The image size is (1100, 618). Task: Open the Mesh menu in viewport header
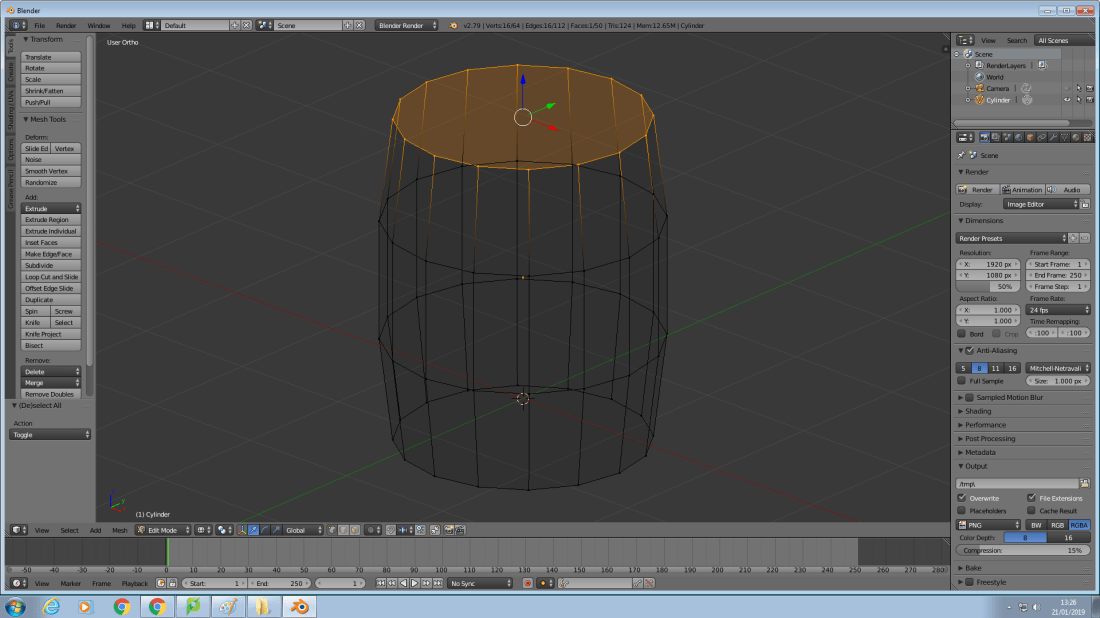pos(119,530)
